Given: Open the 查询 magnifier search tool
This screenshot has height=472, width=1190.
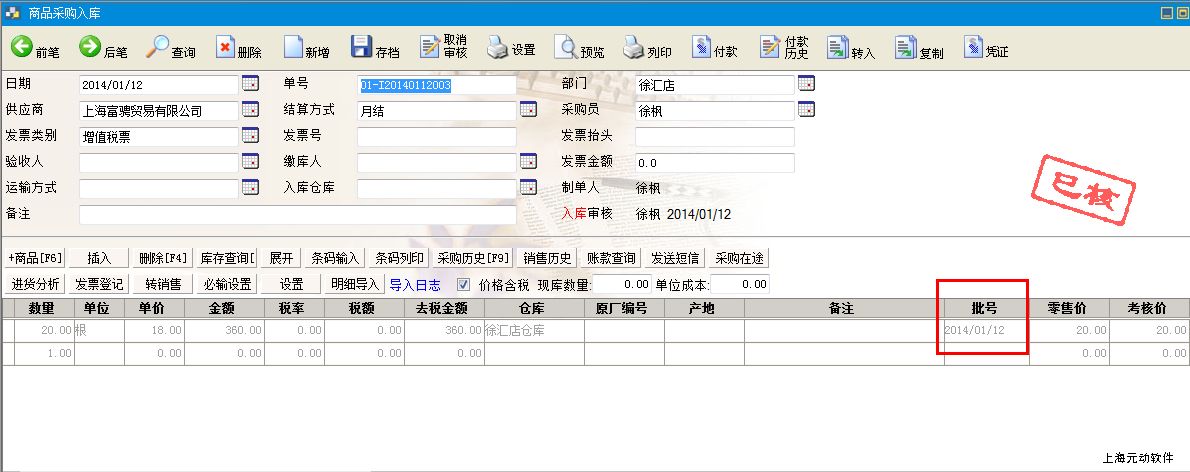Looking at the screenshot, I should pos(159,47).
